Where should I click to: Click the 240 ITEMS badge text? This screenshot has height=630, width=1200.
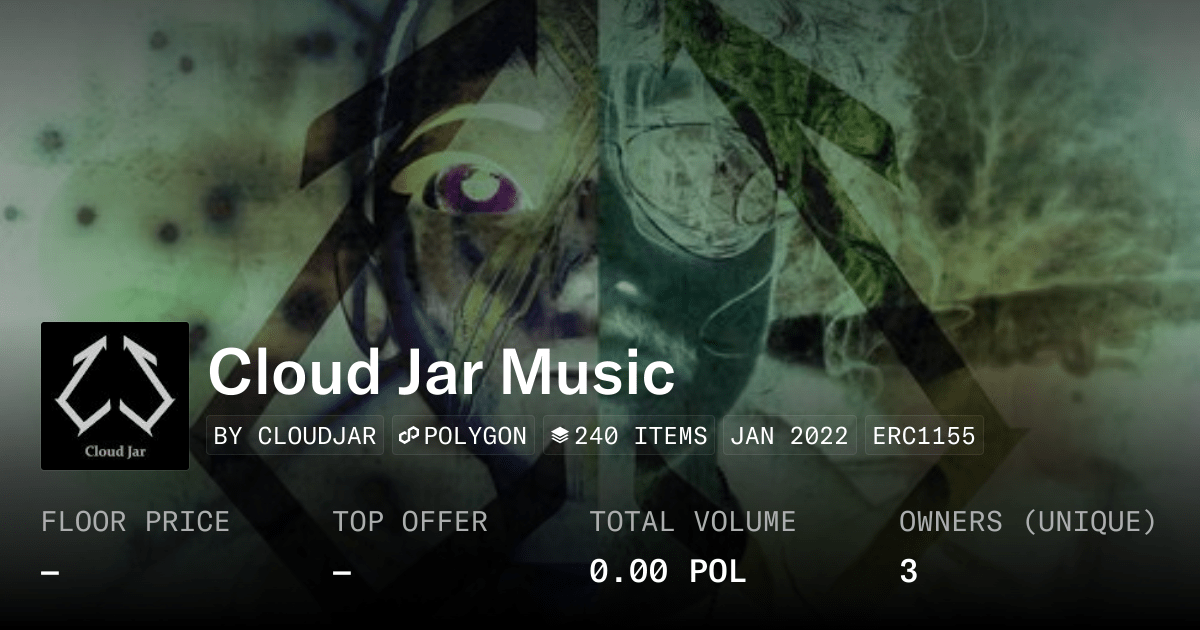point(641,436)
